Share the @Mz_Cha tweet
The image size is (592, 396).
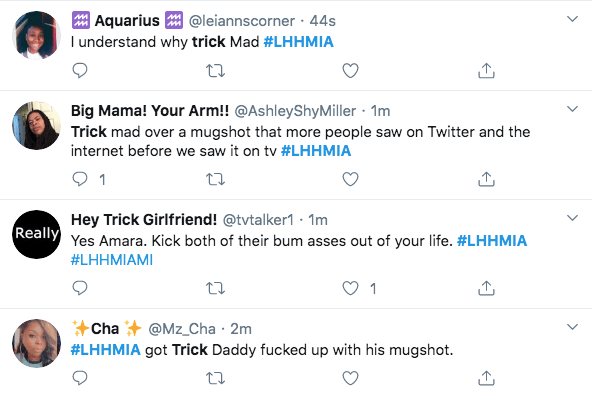(x=486, y=378)
